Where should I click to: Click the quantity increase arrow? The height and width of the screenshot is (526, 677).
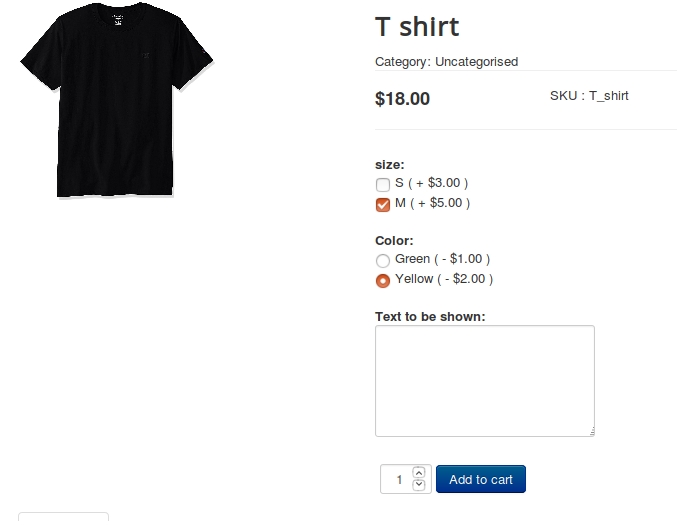pos(418,472)
